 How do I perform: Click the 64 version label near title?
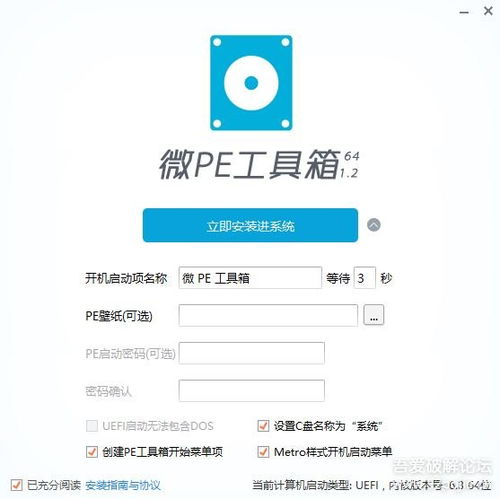(x=352, y=156)
